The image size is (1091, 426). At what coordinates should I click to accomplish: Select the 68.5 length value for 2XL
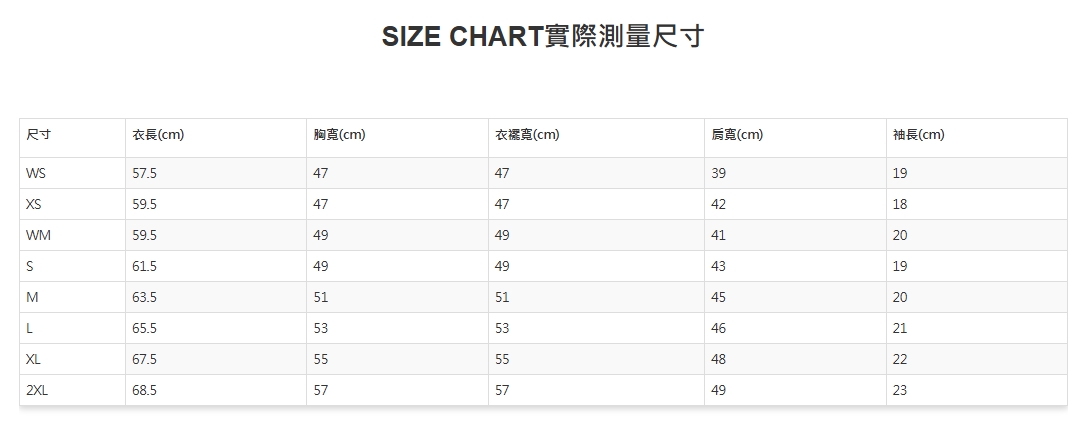point(144,391)
